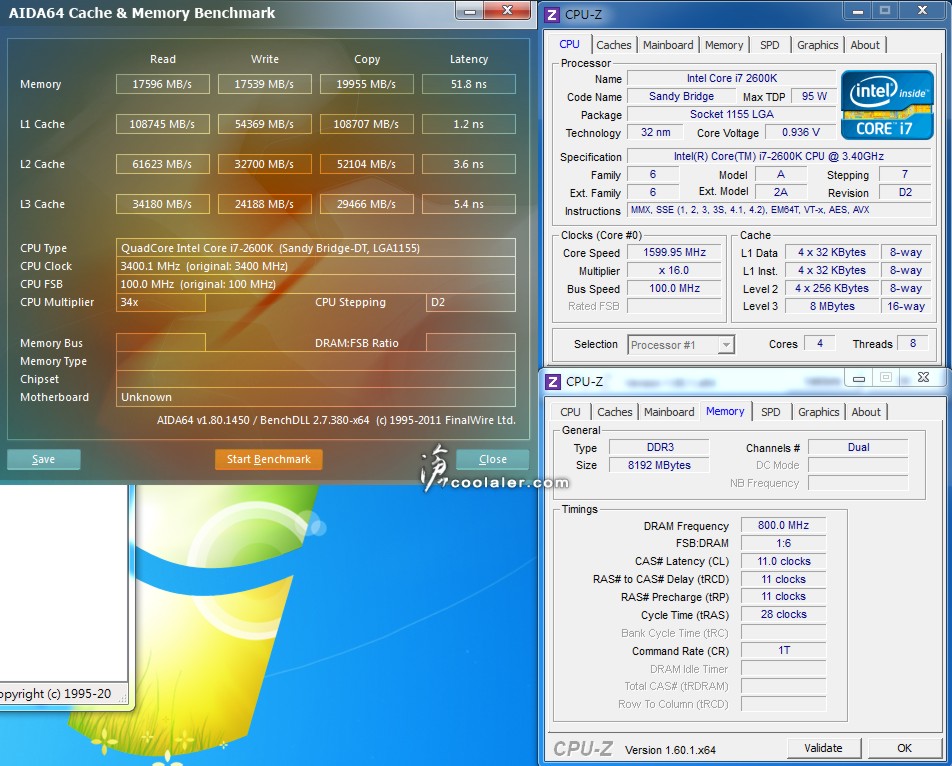
Task: Click the Memory Read value 17596 MB/s
Action: click(x=163, y=84)
